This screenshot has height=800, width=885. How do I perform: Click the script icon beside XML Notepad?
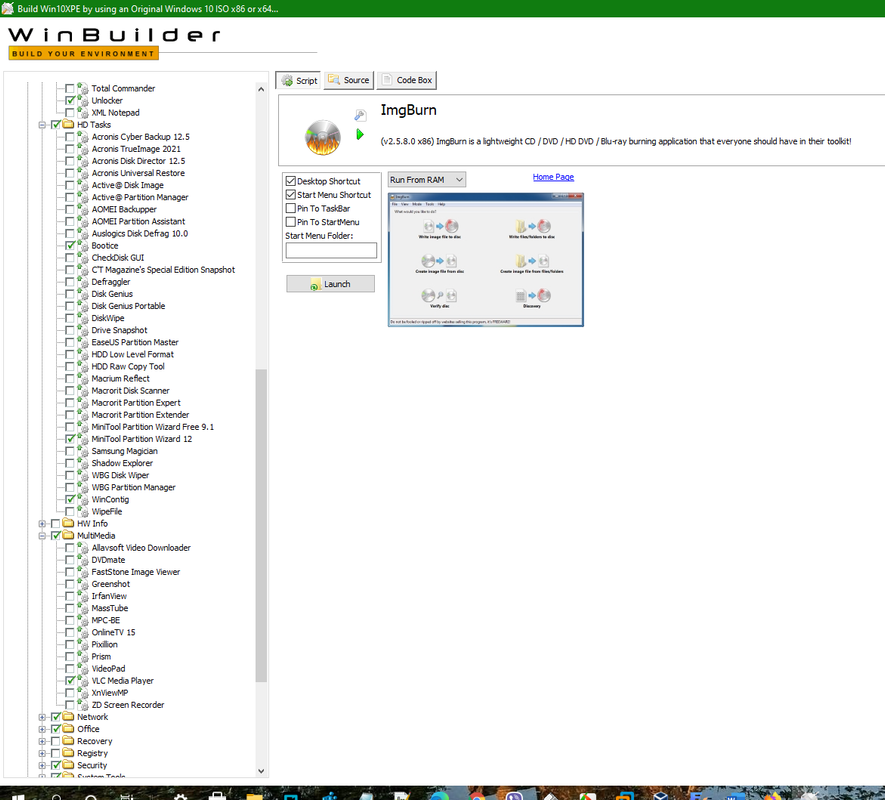point(83,112)
